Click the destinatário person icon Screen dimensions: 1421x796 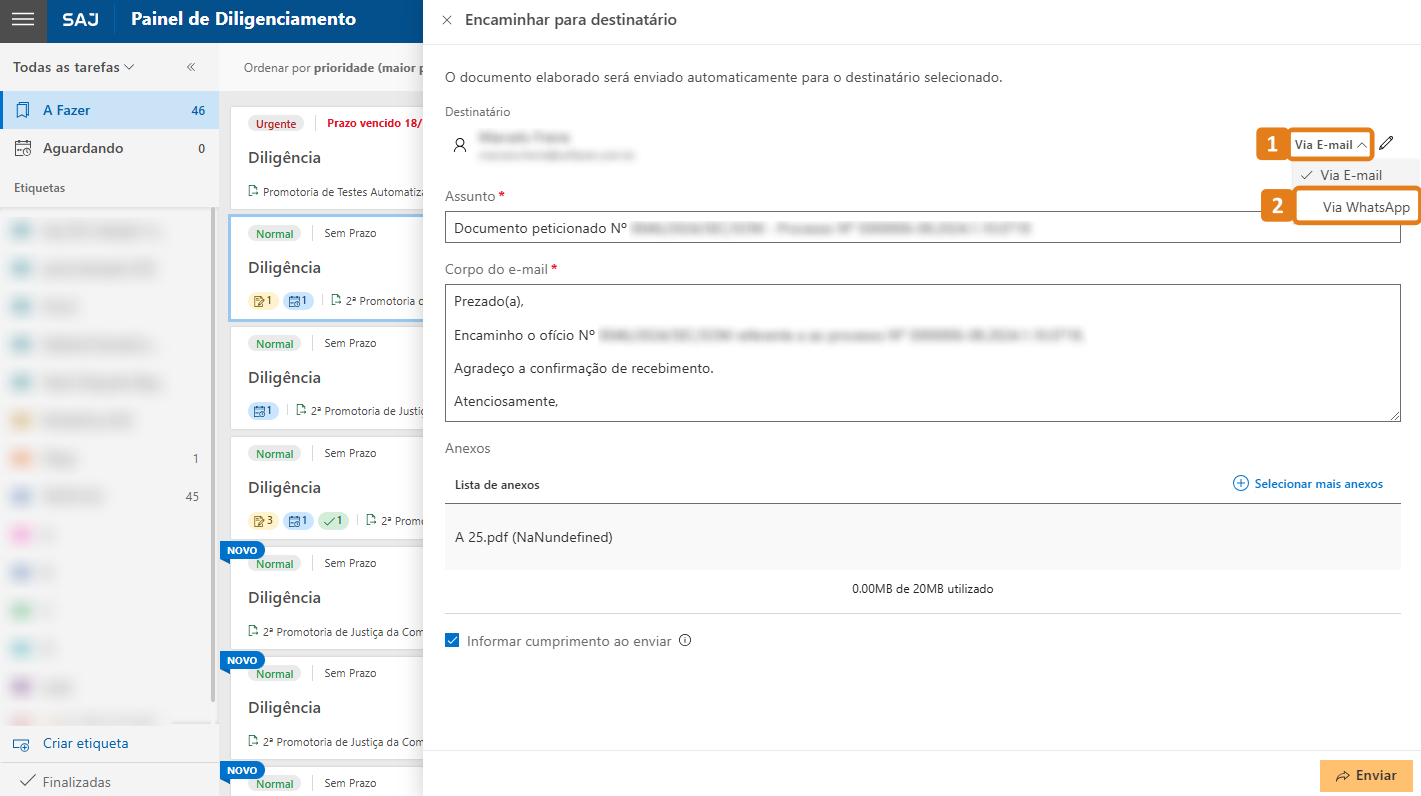point(460,144)
